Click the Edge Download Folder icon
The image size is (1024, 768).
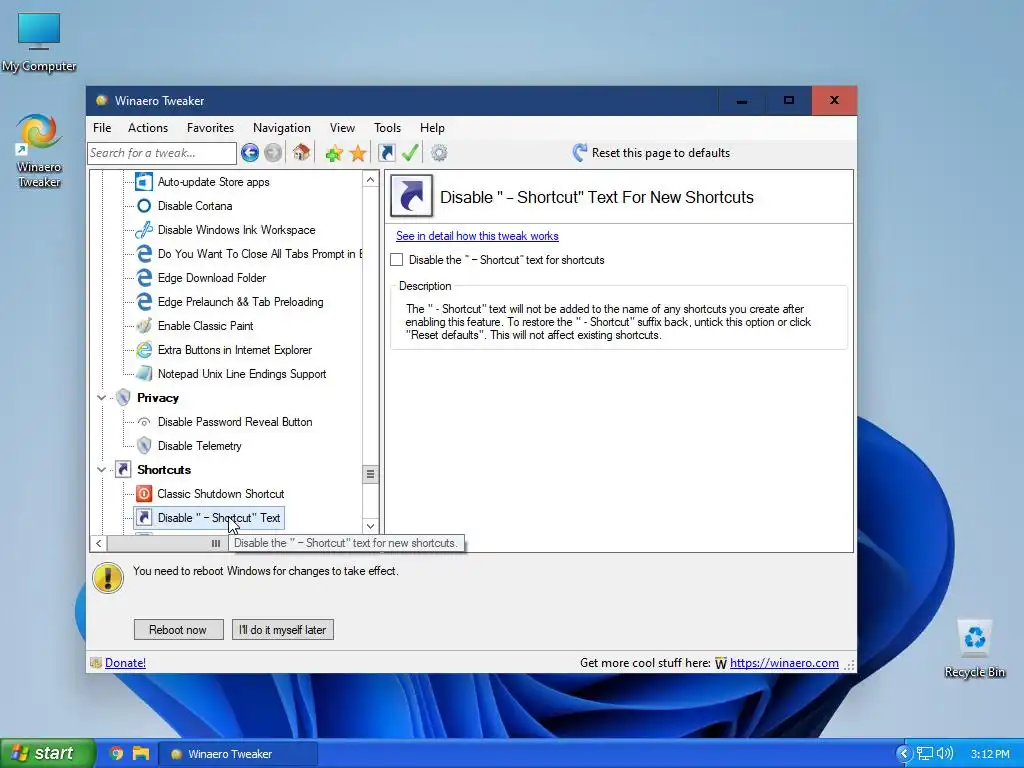pos(144,278)
